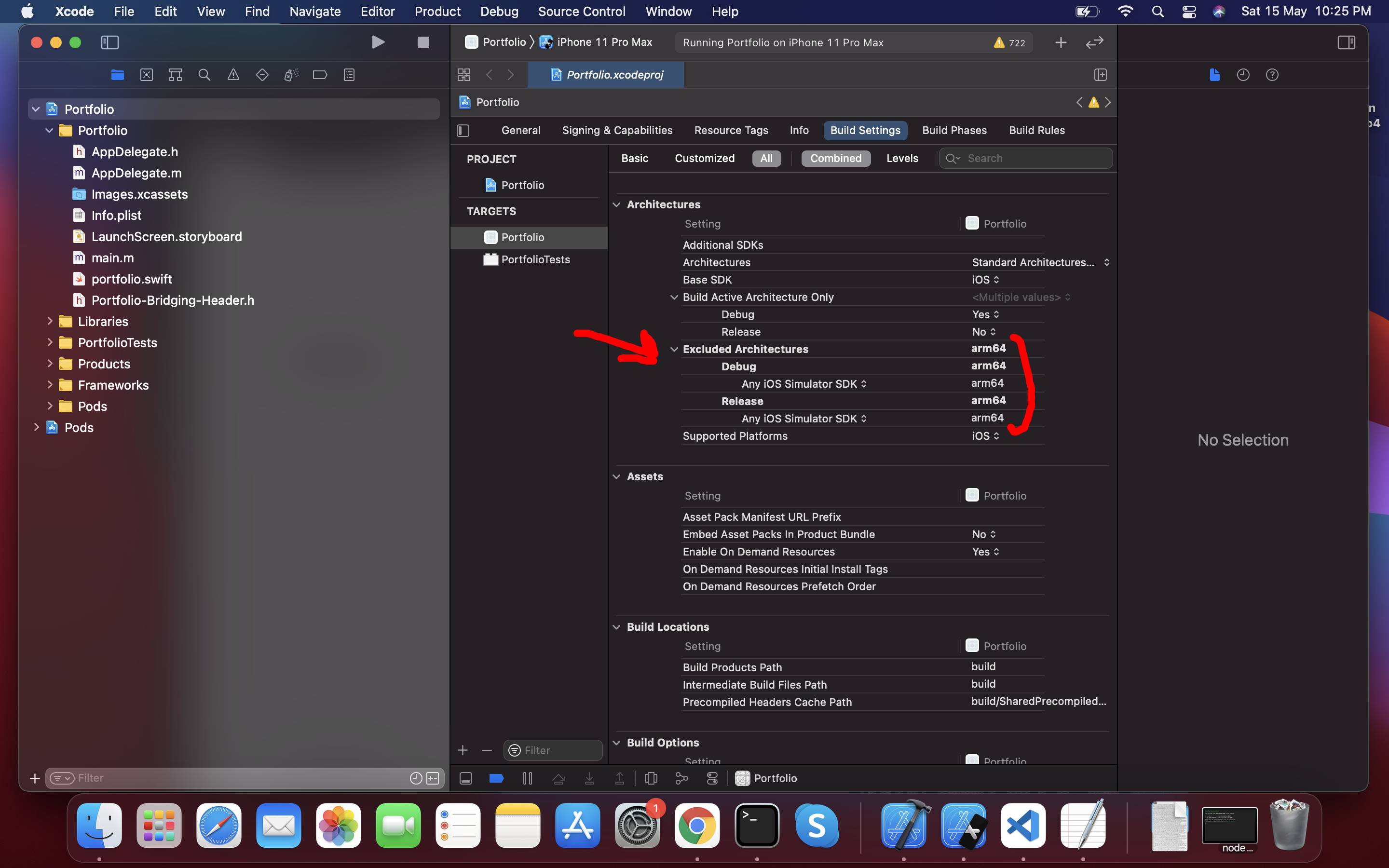
Task: Click the Stop button in toolbar
Action: pos(423,42)
